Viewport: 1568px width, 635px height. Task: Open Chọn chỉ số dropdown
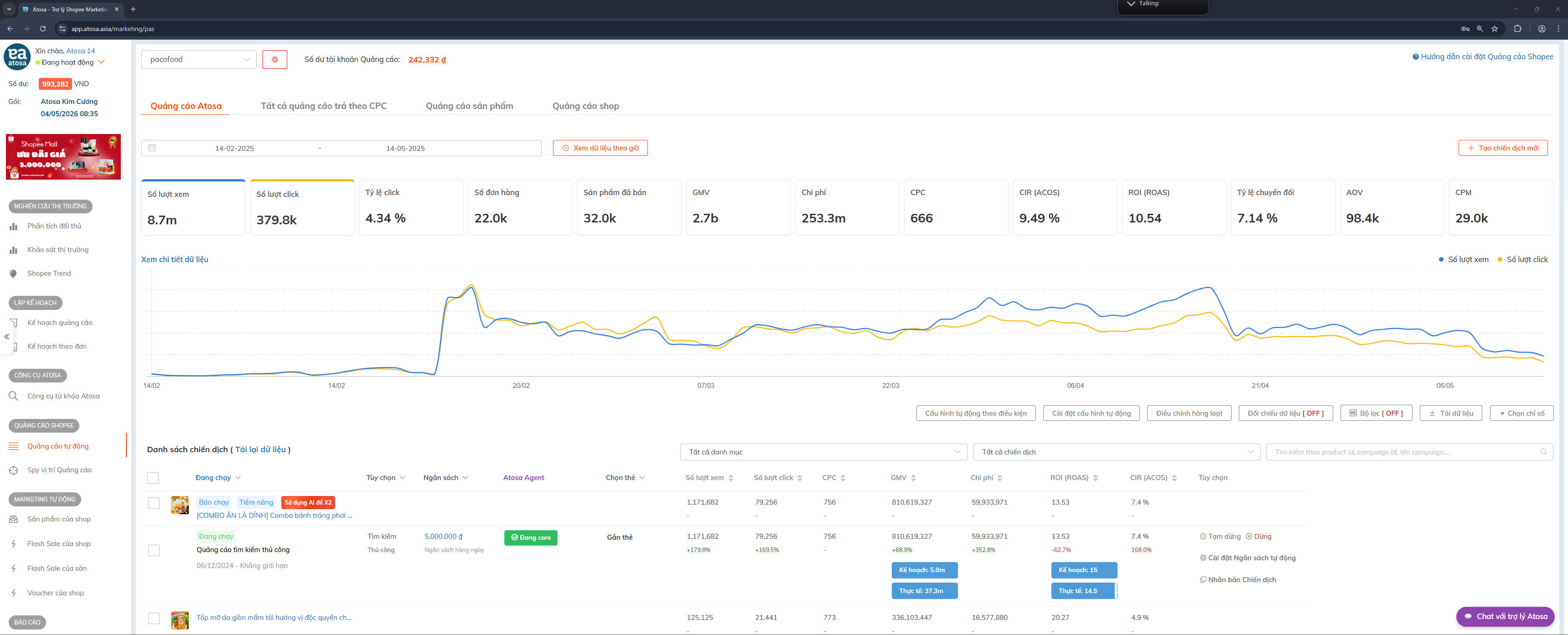click(x=1521, y=413)
